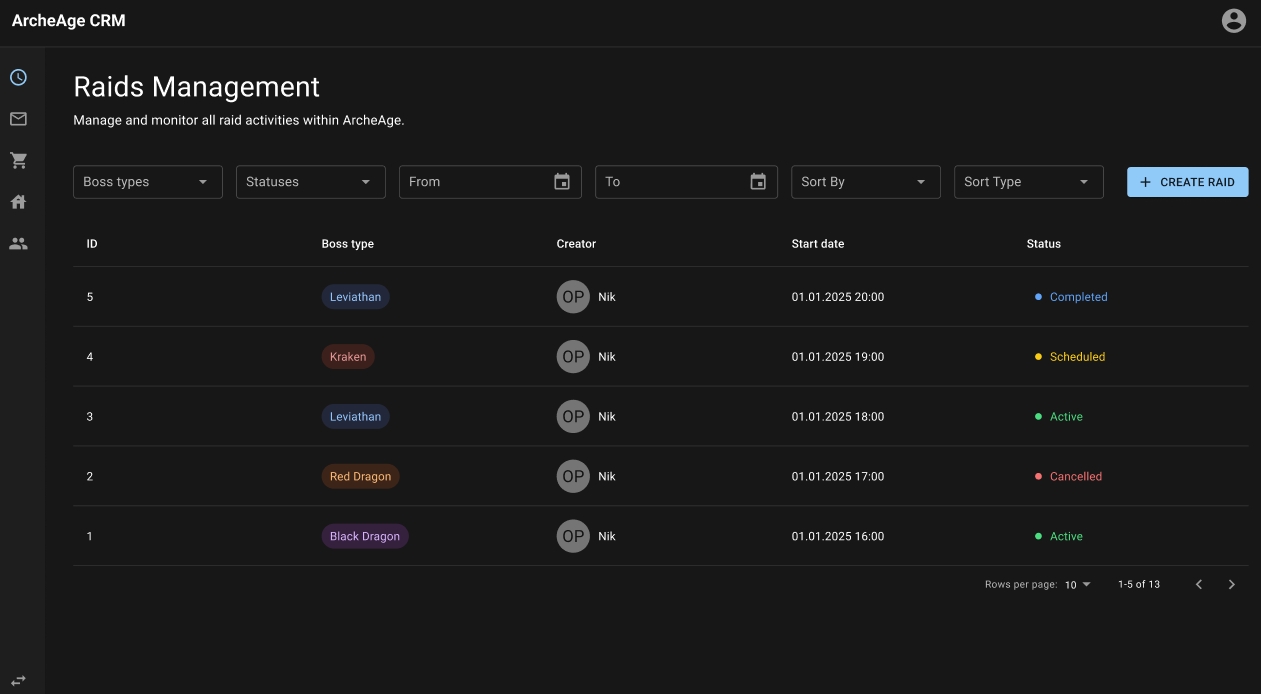
Task: Click the Kraken raid row with ID 4
Action: click(x=660, y=357)
